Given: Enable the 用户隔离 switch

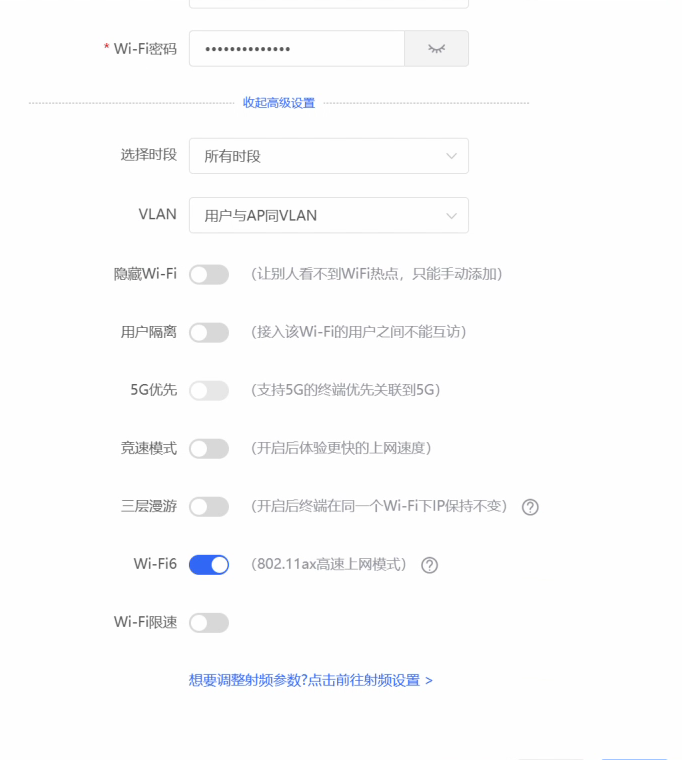Looking at the screenshot, I should point(209,332).
